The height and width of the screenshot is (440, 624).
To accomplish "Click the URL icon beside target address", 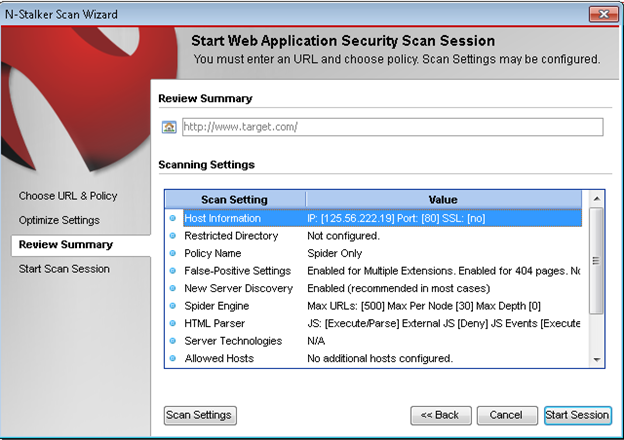I will [x=169, y=127].
